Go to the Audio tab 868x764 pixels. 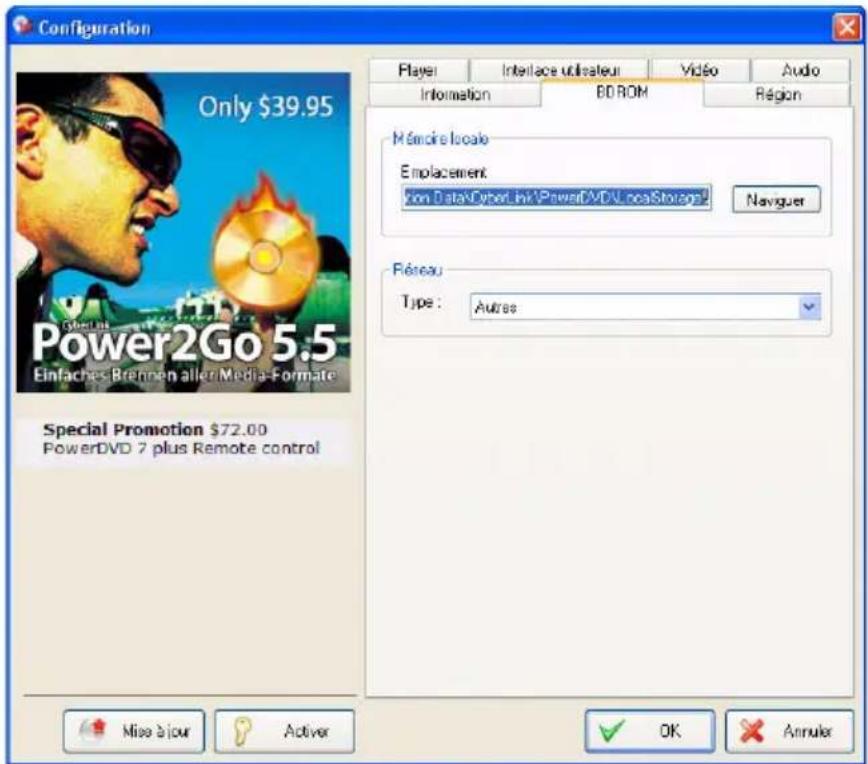click(x=800, y=70)
